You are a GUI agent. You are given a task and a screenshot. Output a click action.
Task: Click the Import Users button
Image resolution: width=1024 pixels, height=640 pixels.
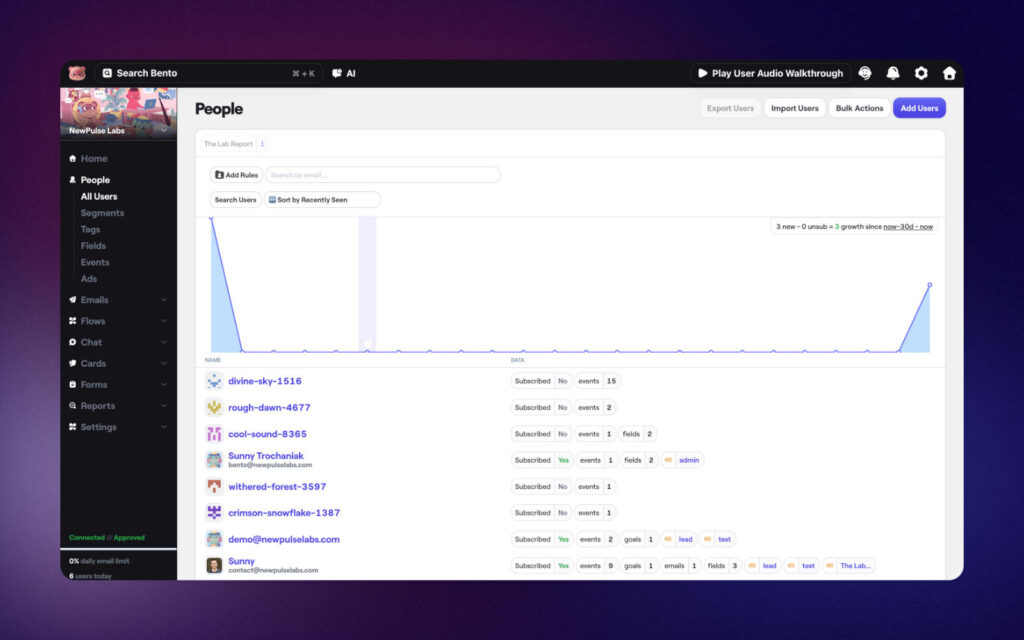click(x=794, y=108)
